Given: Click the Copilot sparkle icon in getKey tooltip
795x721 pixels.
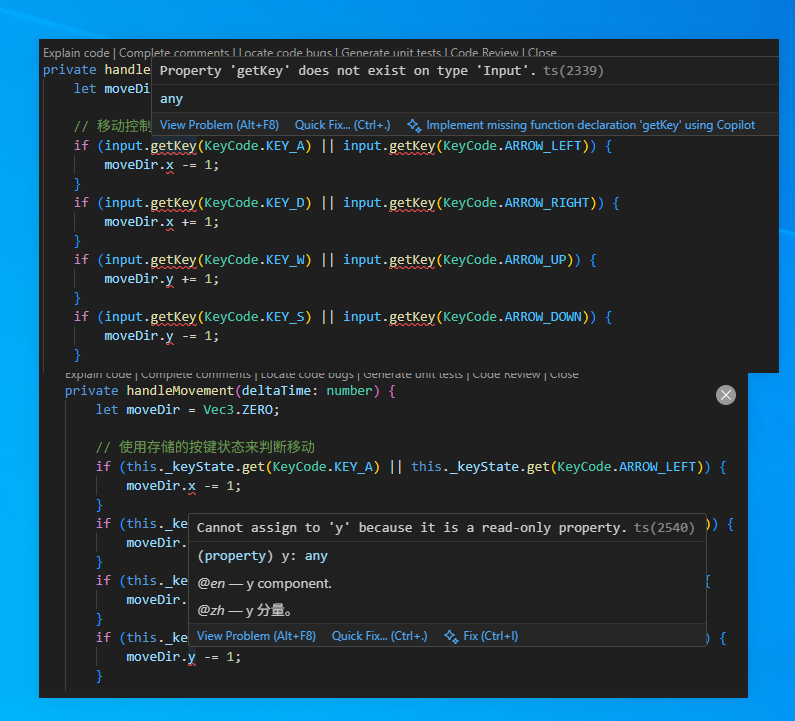Looking at the screenshot, I should 414,125.
